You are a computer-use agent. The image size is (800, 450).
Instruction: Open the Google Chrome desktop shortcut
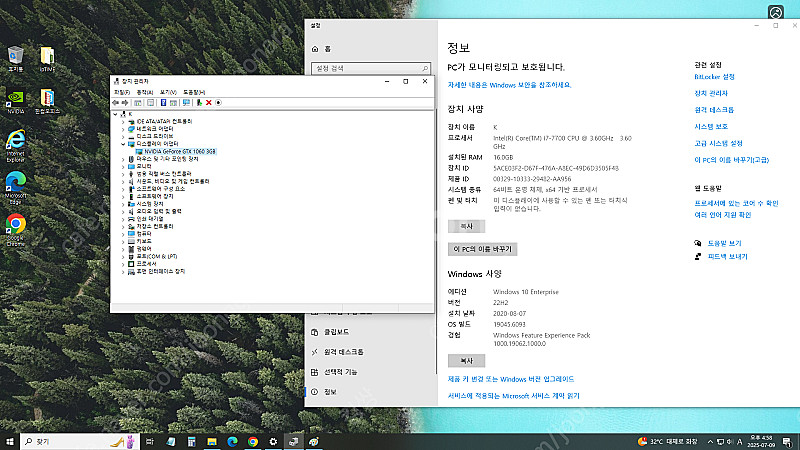(x=15, y=230)
